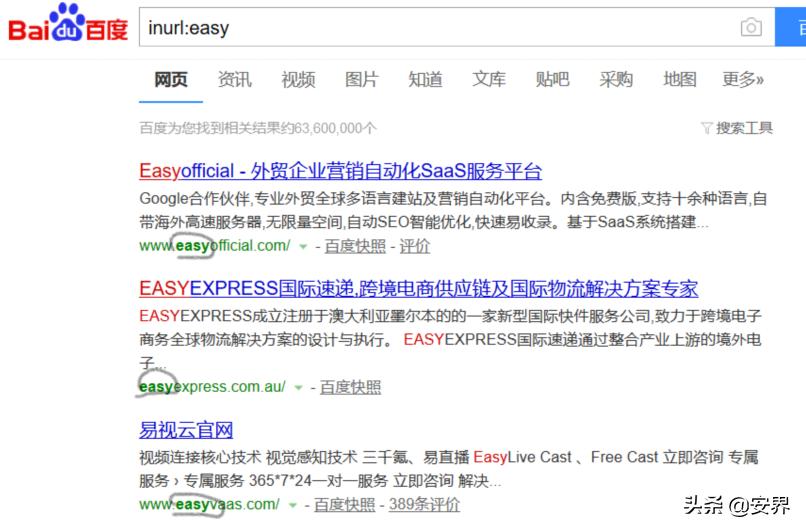Image resolution: width=806 pixels, height=531 pixels.
Task: Click the result count text 63,600,000个
Action: 335,128
